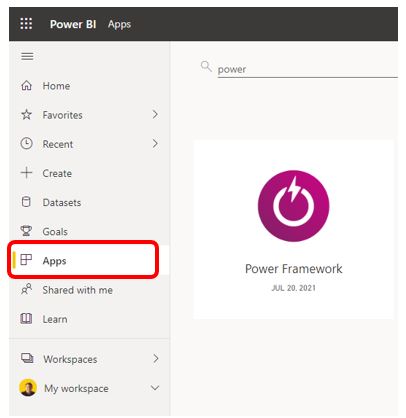The width and height of the screenshot is (406, 418).
Task: Collapse navigation pane with hamburger icon
Action: point(27,56)
